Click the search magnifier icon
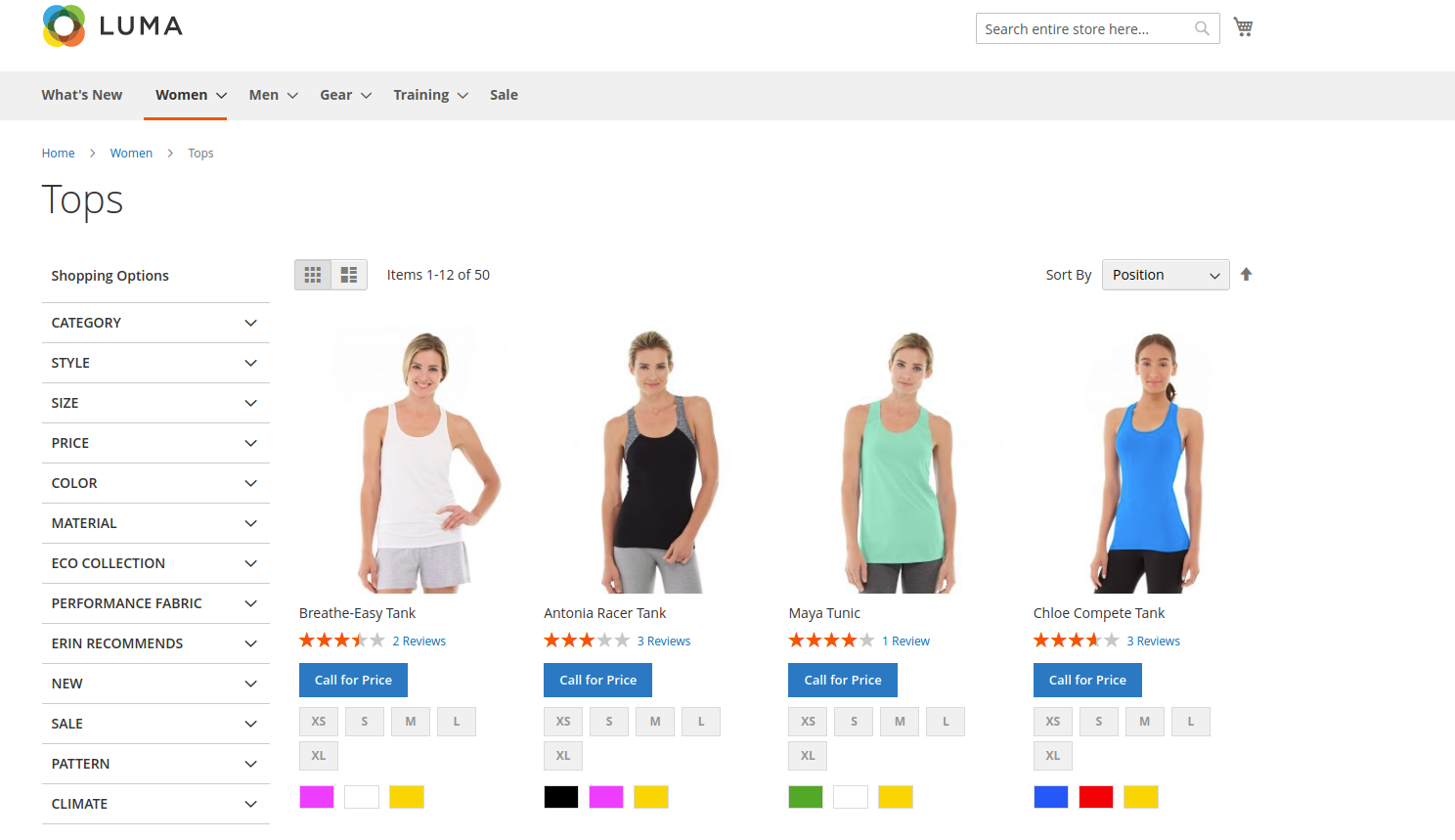Screen dimensions: 1455x840 tap(1202, 28)
